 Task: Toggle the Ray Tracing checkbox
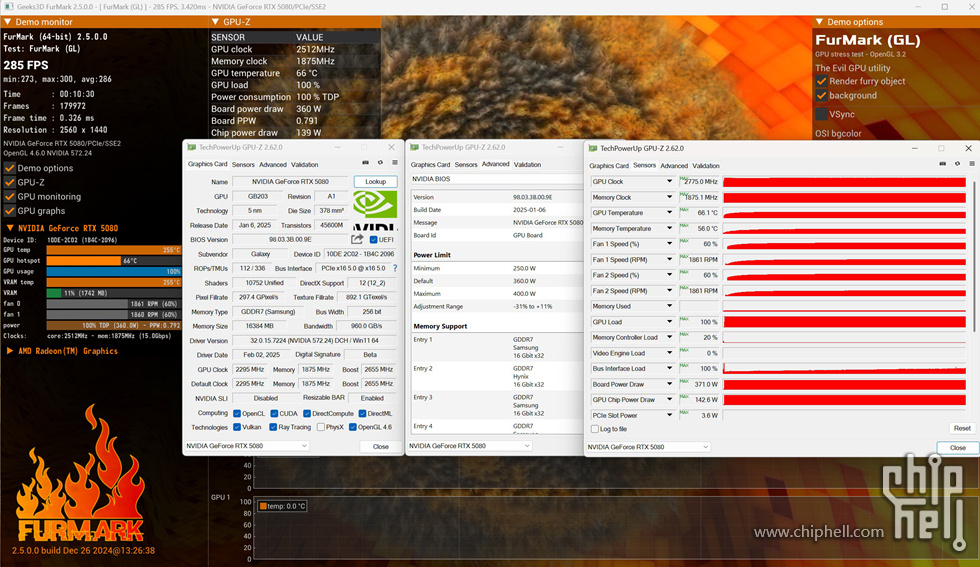pos(273,427)
